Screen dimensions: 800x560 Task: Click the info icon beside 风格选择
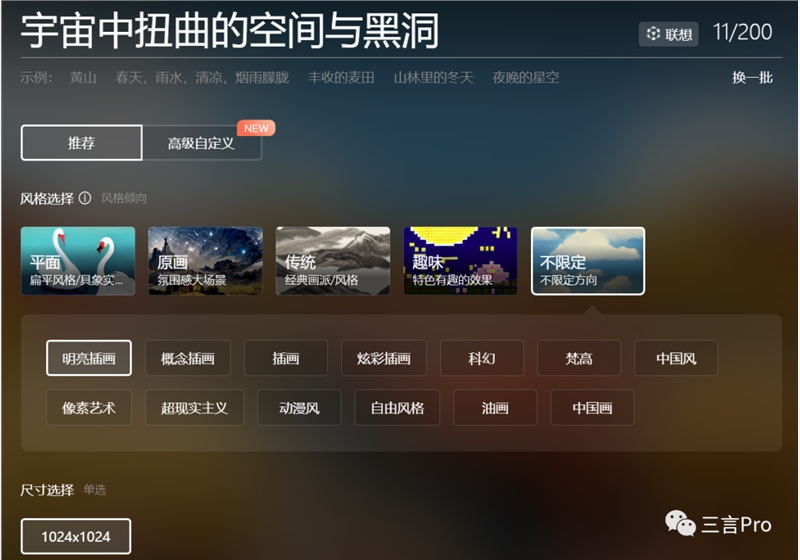coord(85,198)
